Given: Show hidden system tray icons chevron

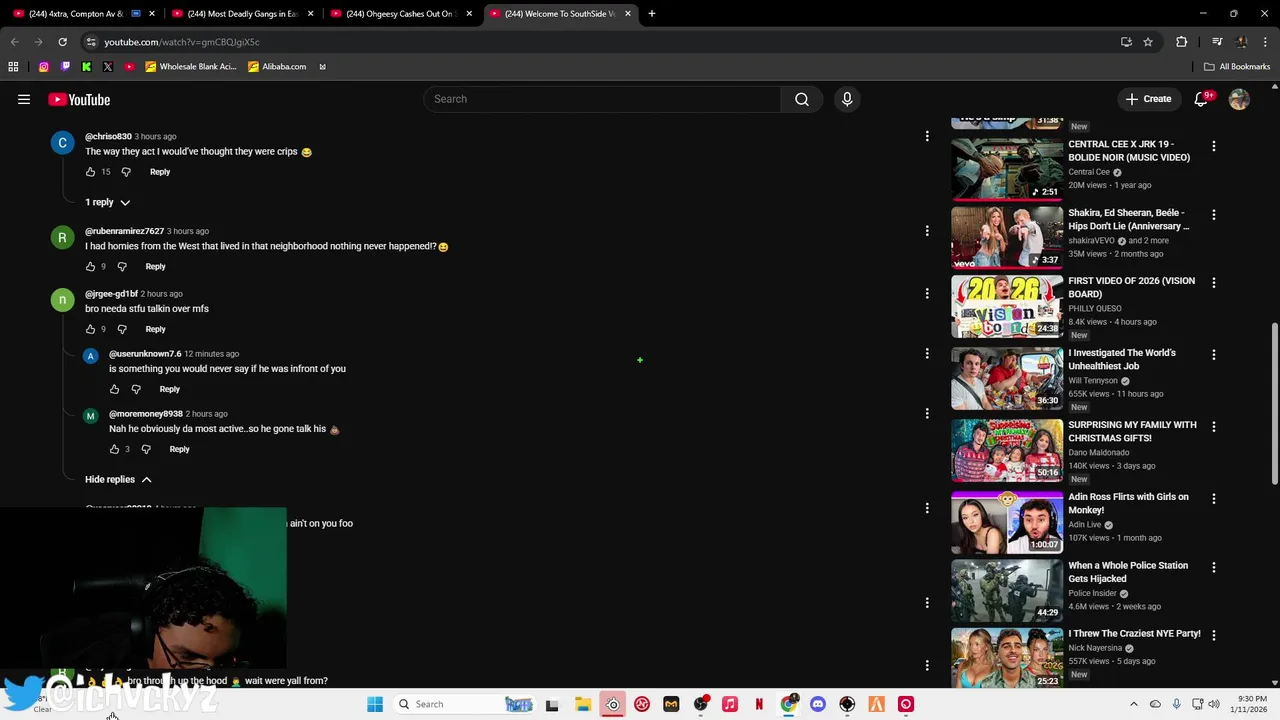Looking at the screenshot, I should coord(1133,704).
